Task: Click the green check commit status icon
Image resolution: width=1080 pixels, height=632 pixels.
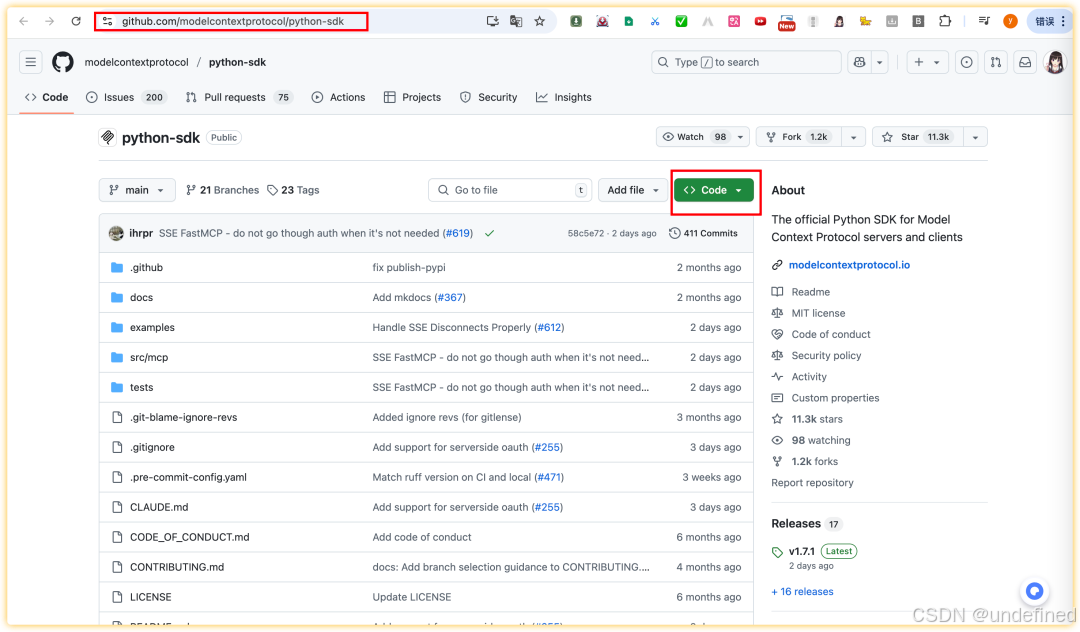Action: click(489, 233)
